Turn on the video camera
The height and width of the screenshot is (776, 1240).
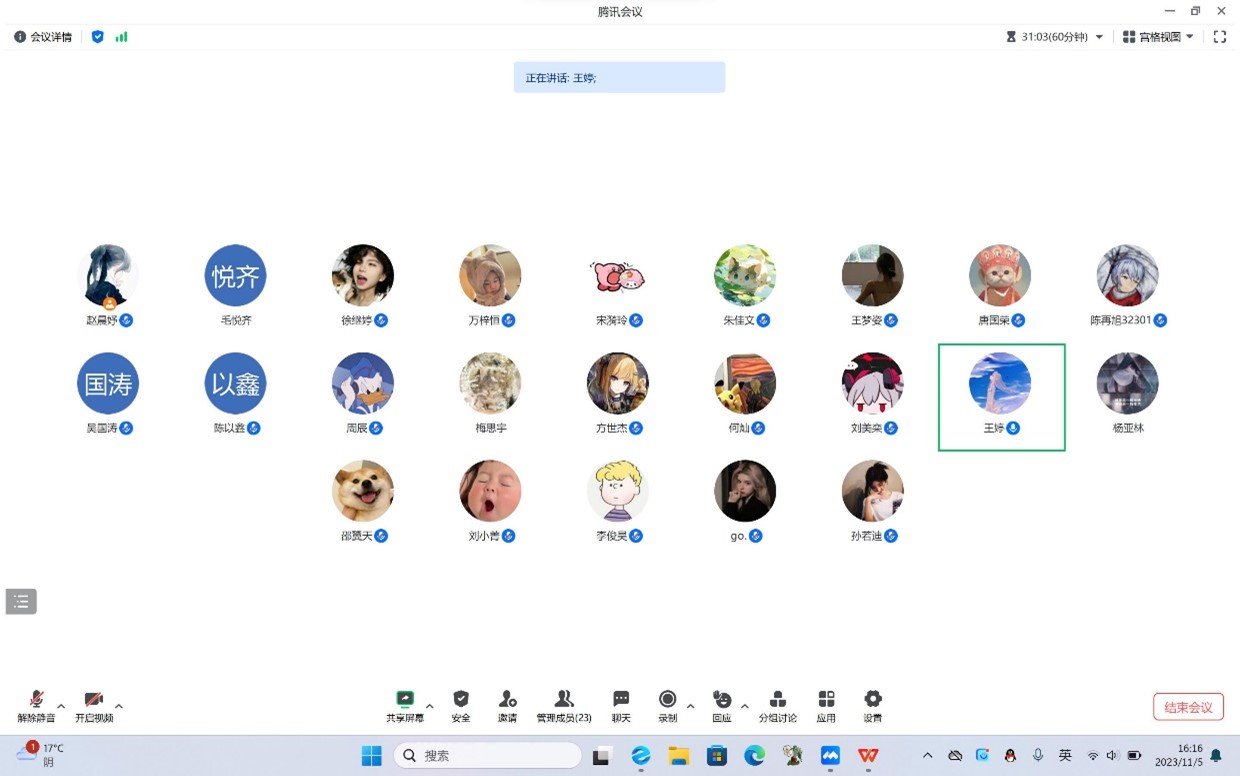coord(94,700)
